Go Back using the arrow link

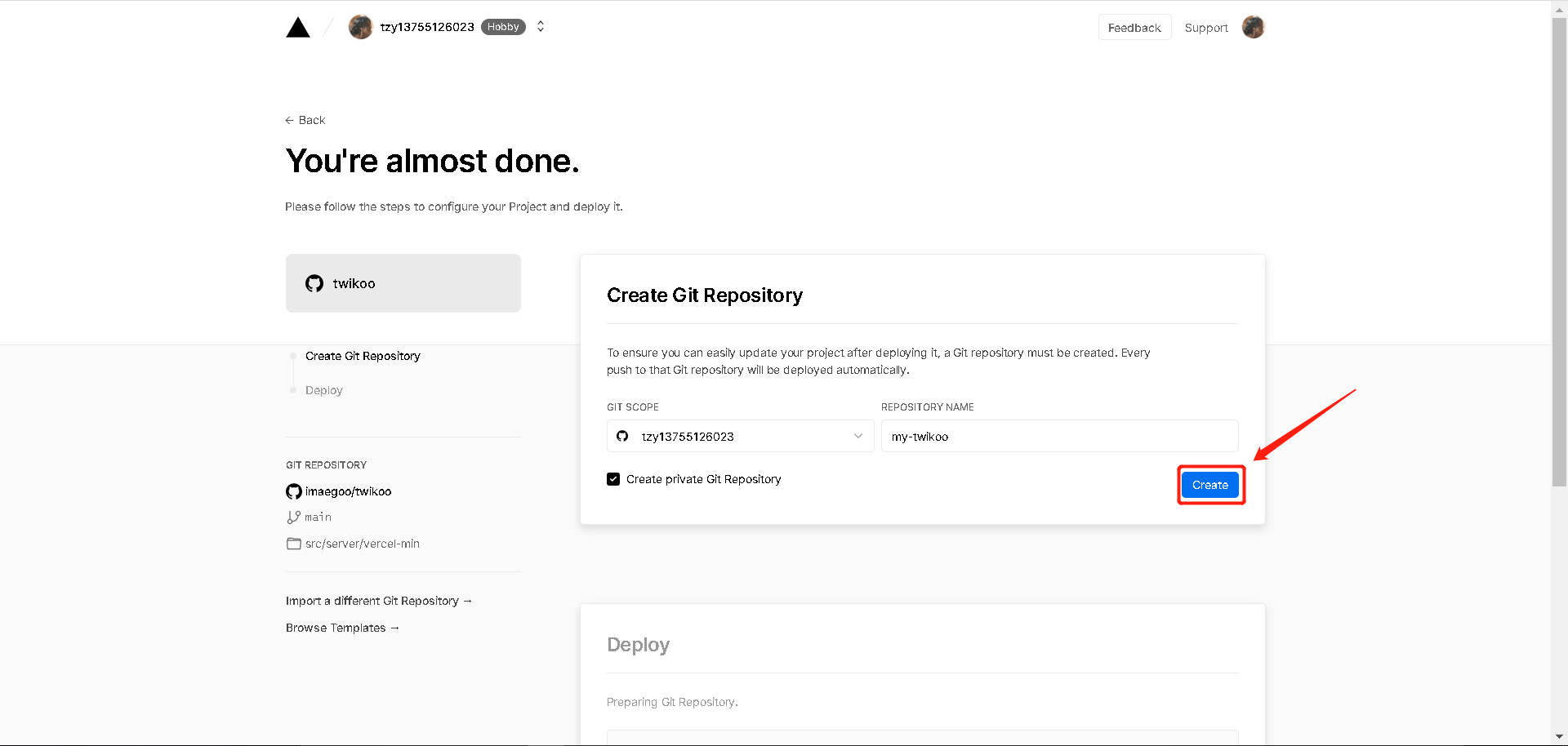(305, 120)
